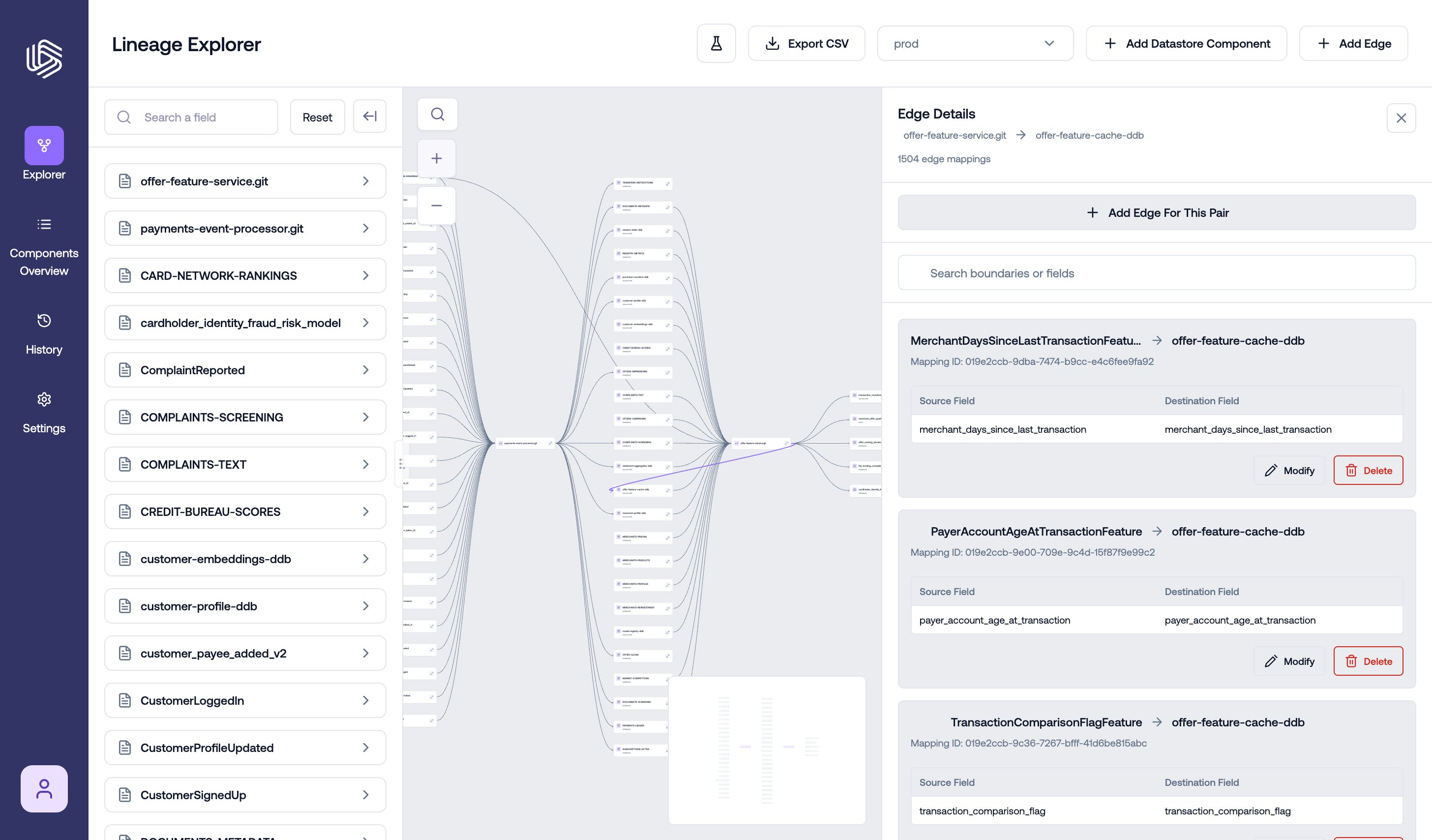Open the Components Overview list icon
Image resolution: width=1432 pixels, height=840 pixels.
tap(44, 224)
